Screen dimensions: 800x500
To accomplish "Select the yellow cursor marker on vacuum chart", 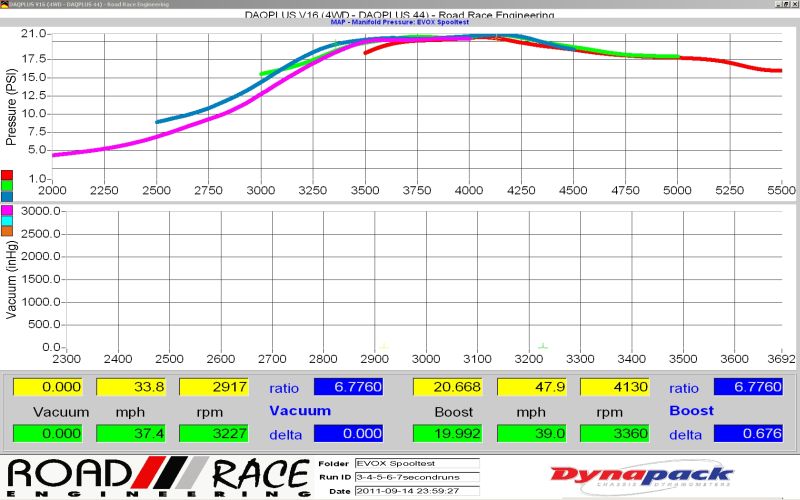I will click(x=384, y=347).
